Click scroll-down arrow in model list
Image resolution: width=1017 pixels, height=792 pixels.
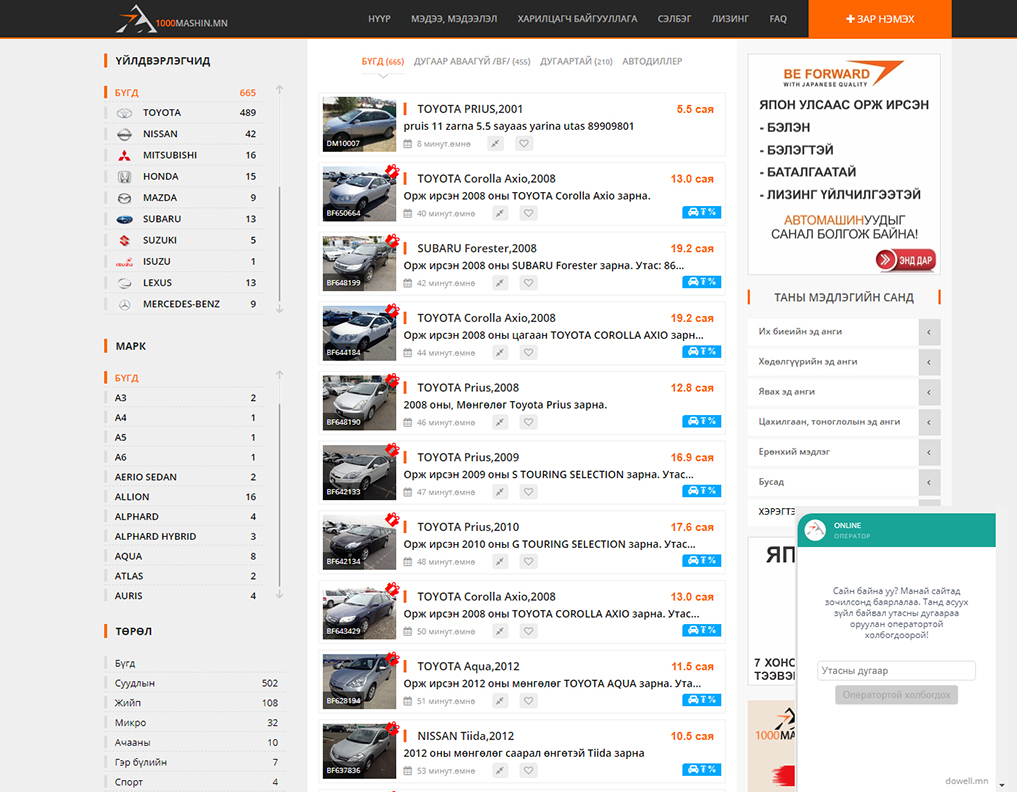point(280,594)
